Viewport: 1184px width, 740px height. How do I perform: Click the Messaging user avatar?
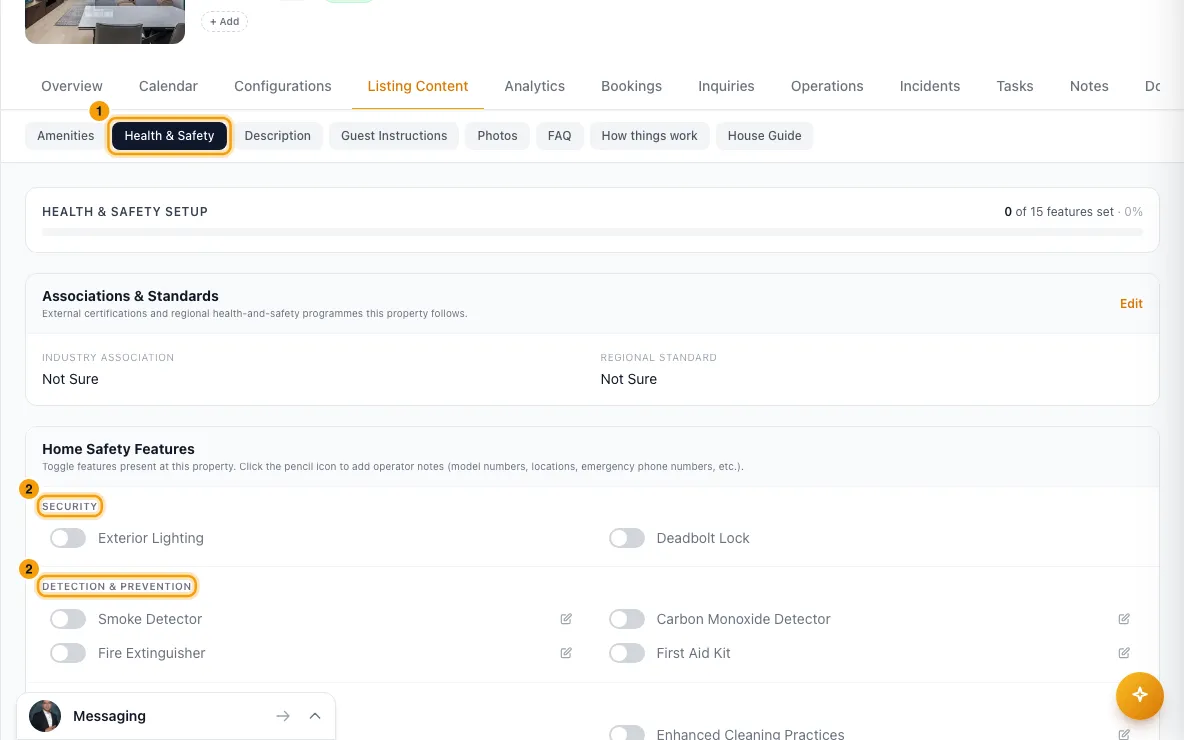point(45,716)
